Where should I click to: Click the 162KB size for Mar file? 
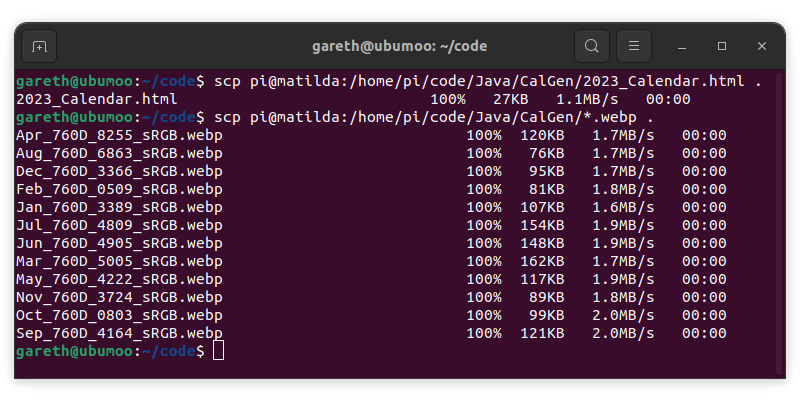(x=542, y=261)
